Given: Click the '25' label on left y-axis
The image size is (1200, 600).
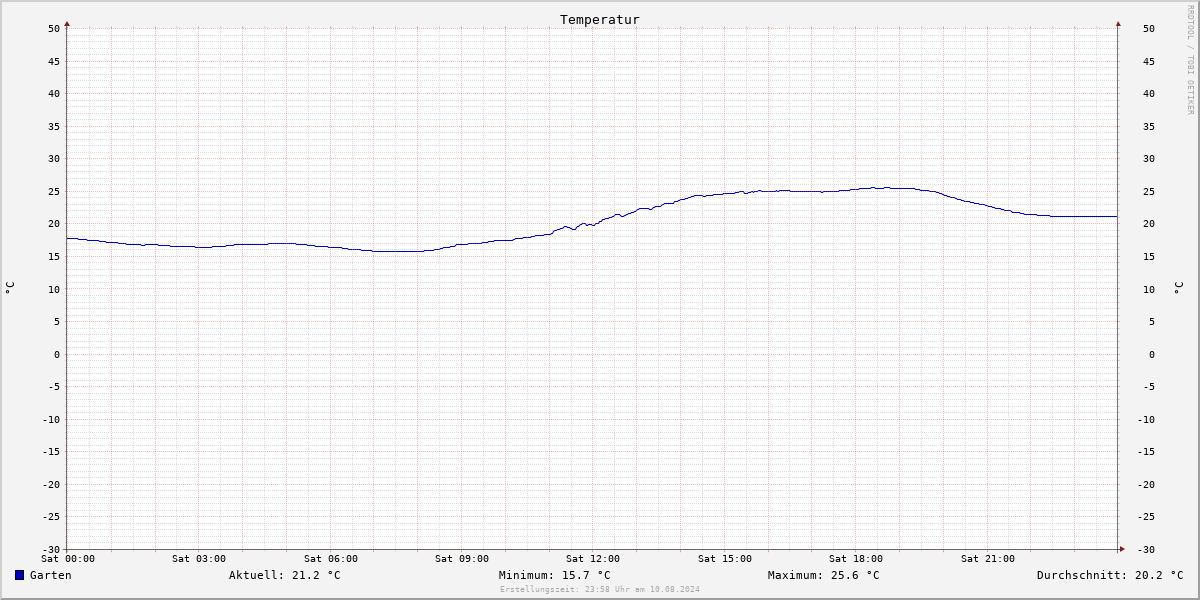Looking at the screenshot, I should tap(54, 192).
